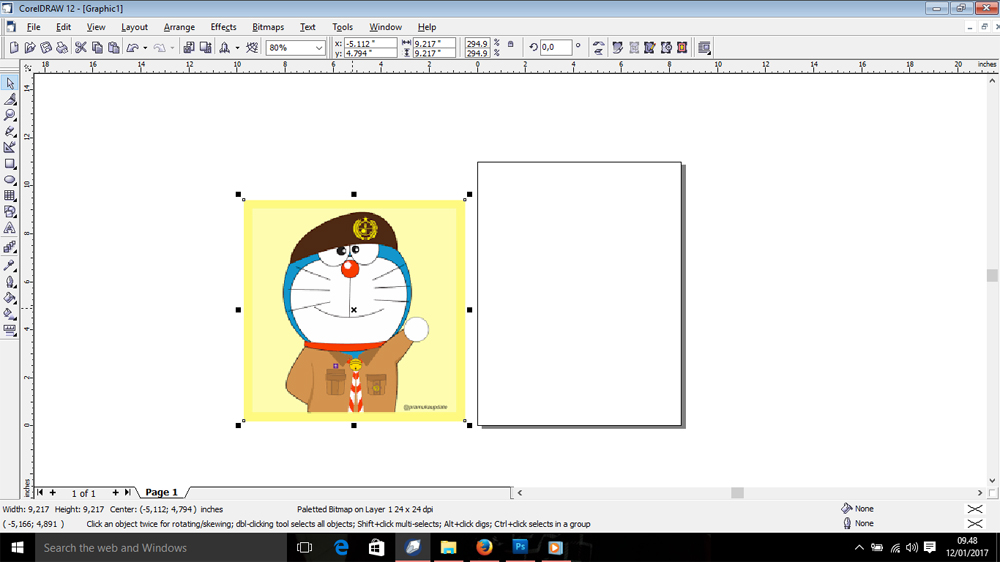Select the Text tool in the toolbox
The width and height of the screenshot is (1000, 562).
(x=10, y=228)
